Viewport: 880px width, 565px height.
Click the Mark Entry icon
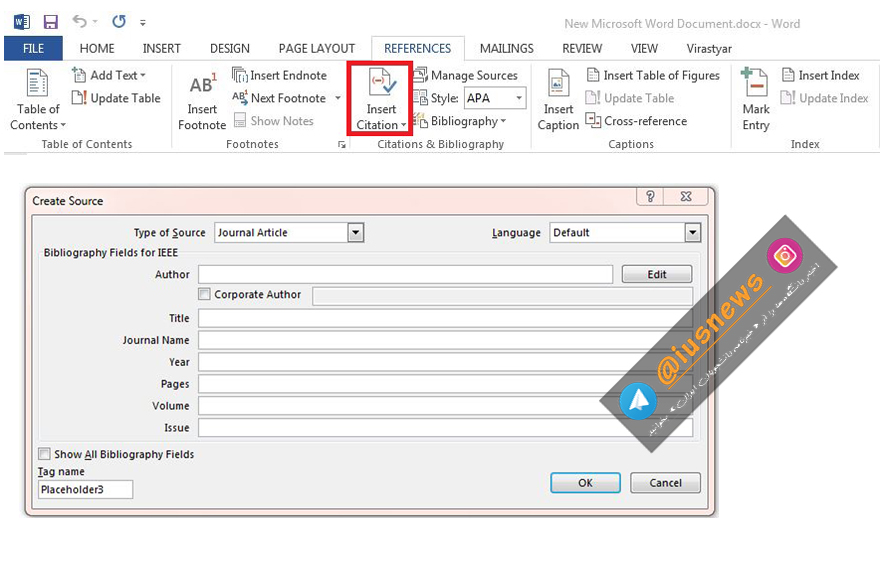point(755,84)
